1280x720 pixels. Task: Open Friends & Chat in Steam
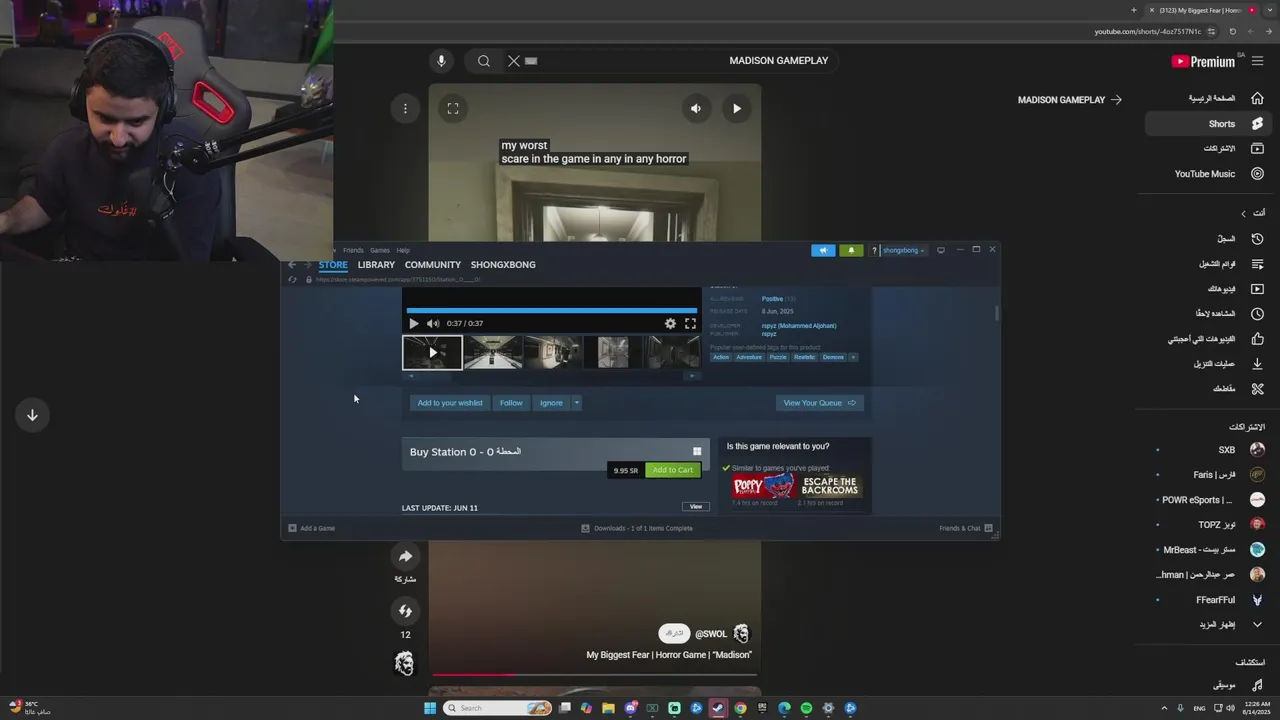[965, 528]
